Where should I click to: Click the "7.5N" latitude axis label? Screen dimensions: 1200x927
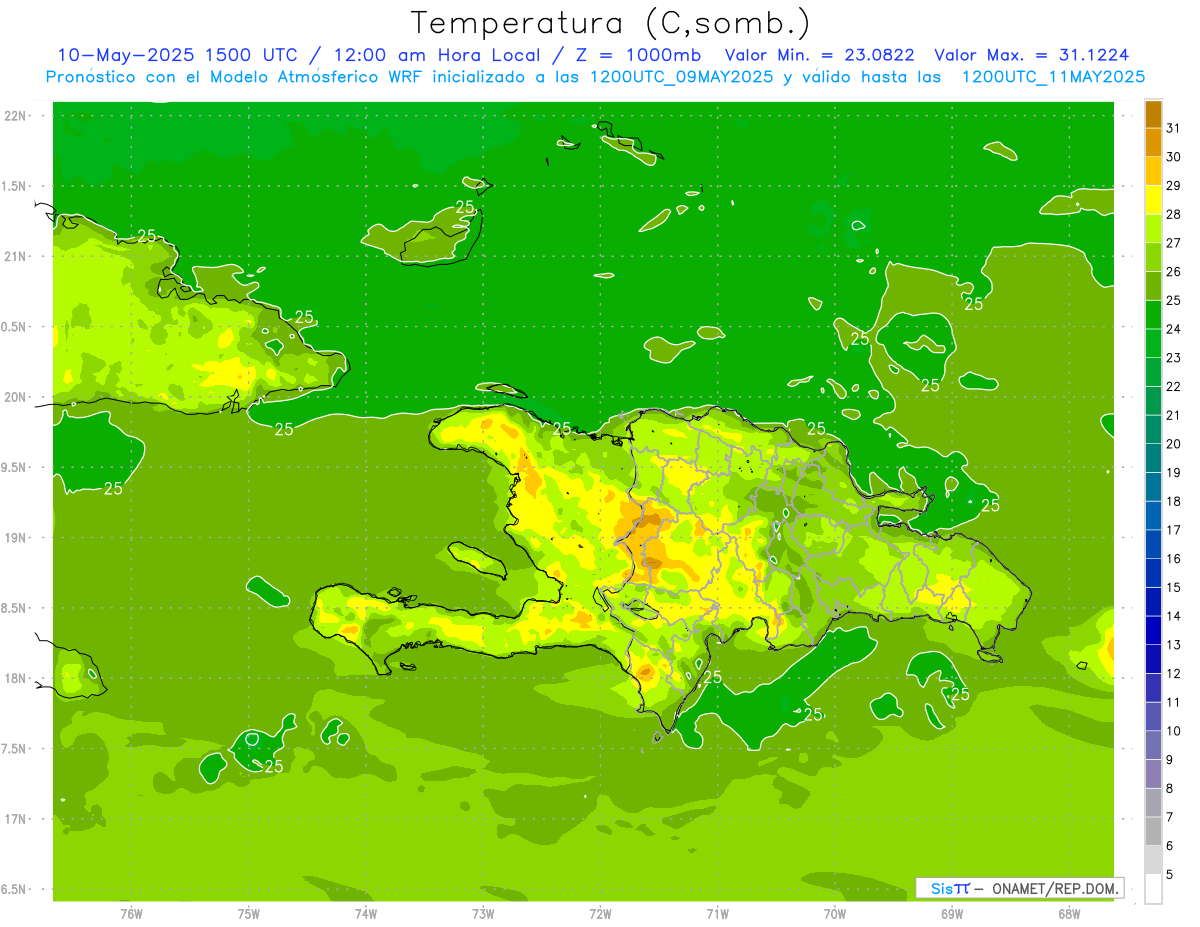(15, 749)
